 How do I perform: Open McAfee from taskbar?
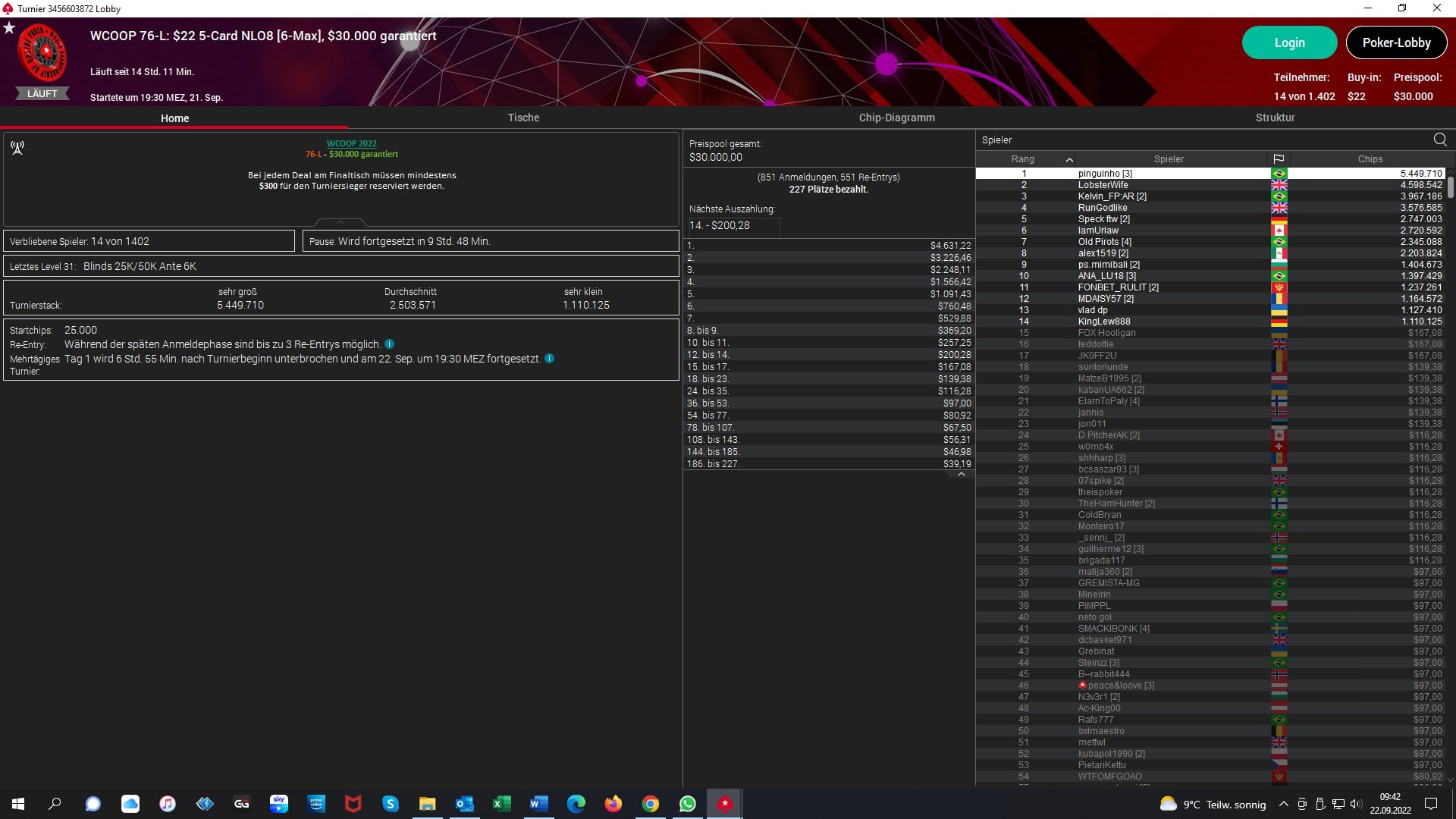coord(353,804)
